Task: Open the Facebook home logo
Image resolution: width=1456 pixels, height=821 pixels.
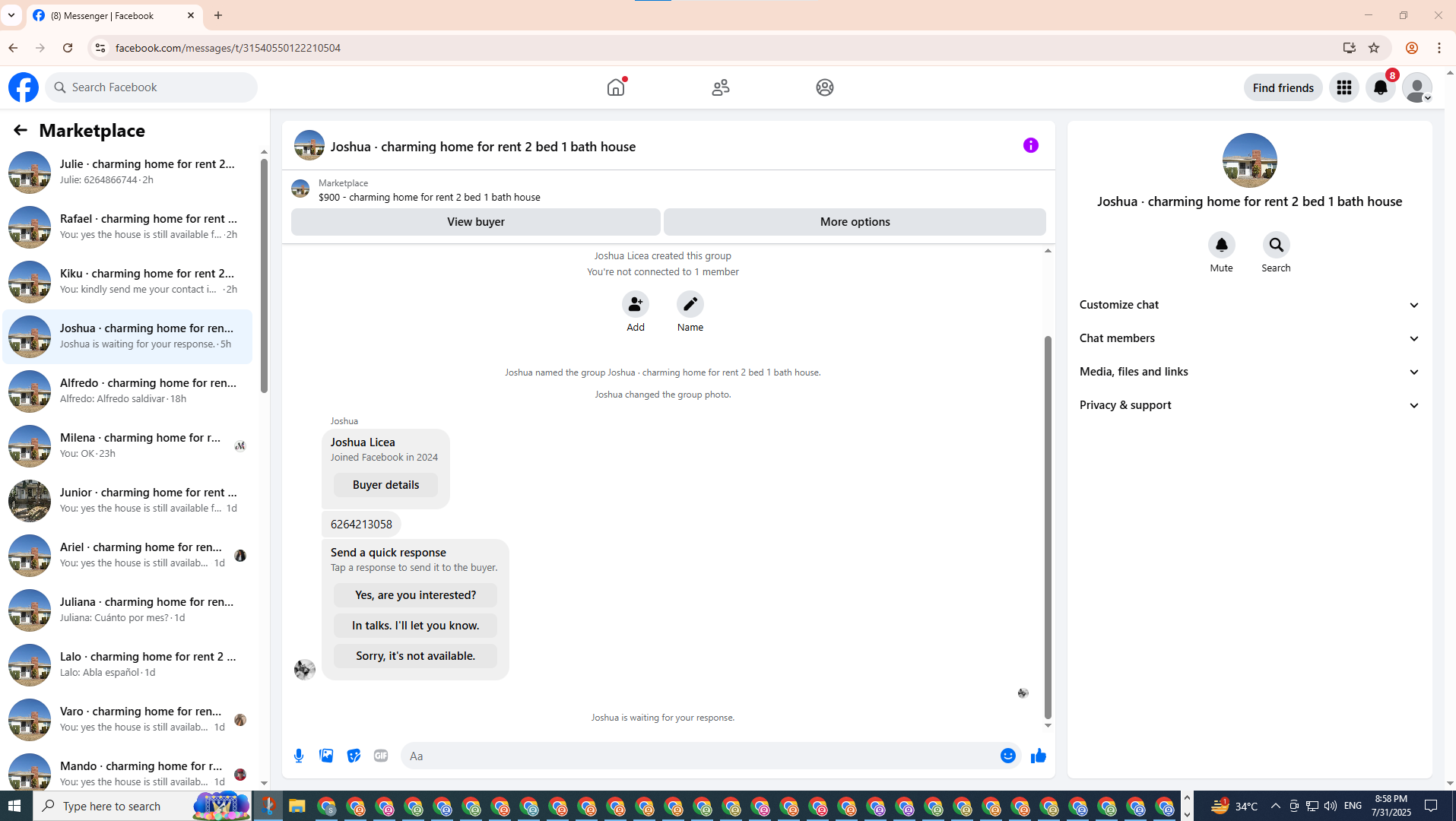Action: [x=24, y=87]
